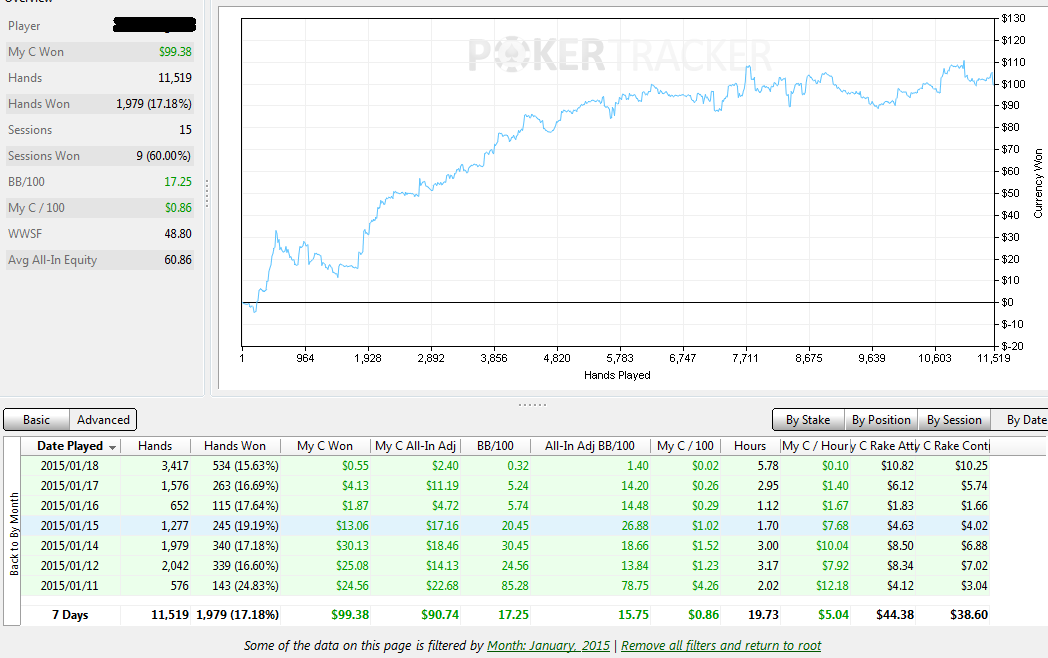Group results By Position
The width and height of the screenshot is (1048, 658).
[x=881, y=420]
